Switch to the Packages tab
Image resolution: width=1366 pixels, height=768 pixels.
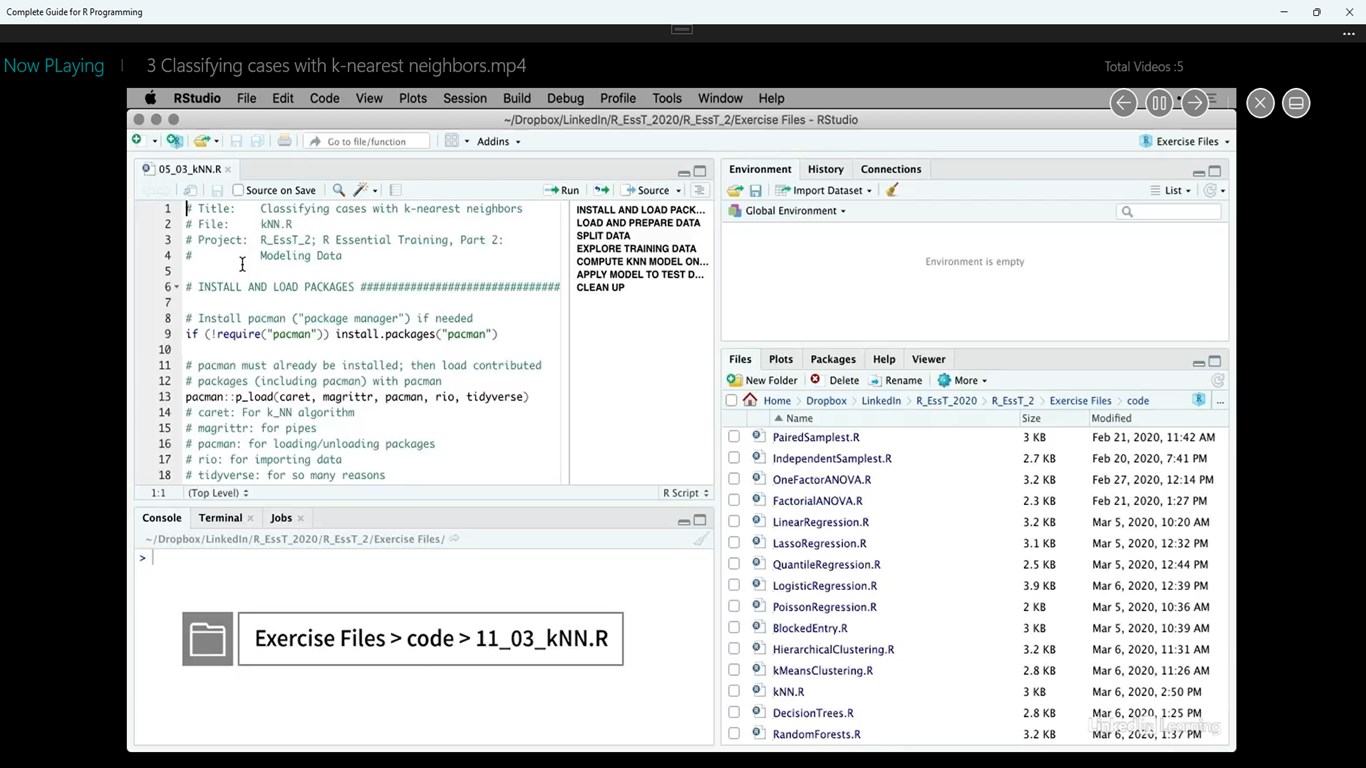(832, 359)
